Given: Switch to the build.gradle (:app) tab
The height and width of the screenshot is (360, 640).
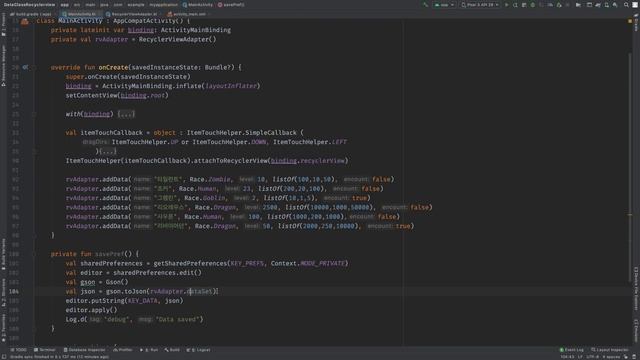Looking at the screenshot, I should (31, 14).
